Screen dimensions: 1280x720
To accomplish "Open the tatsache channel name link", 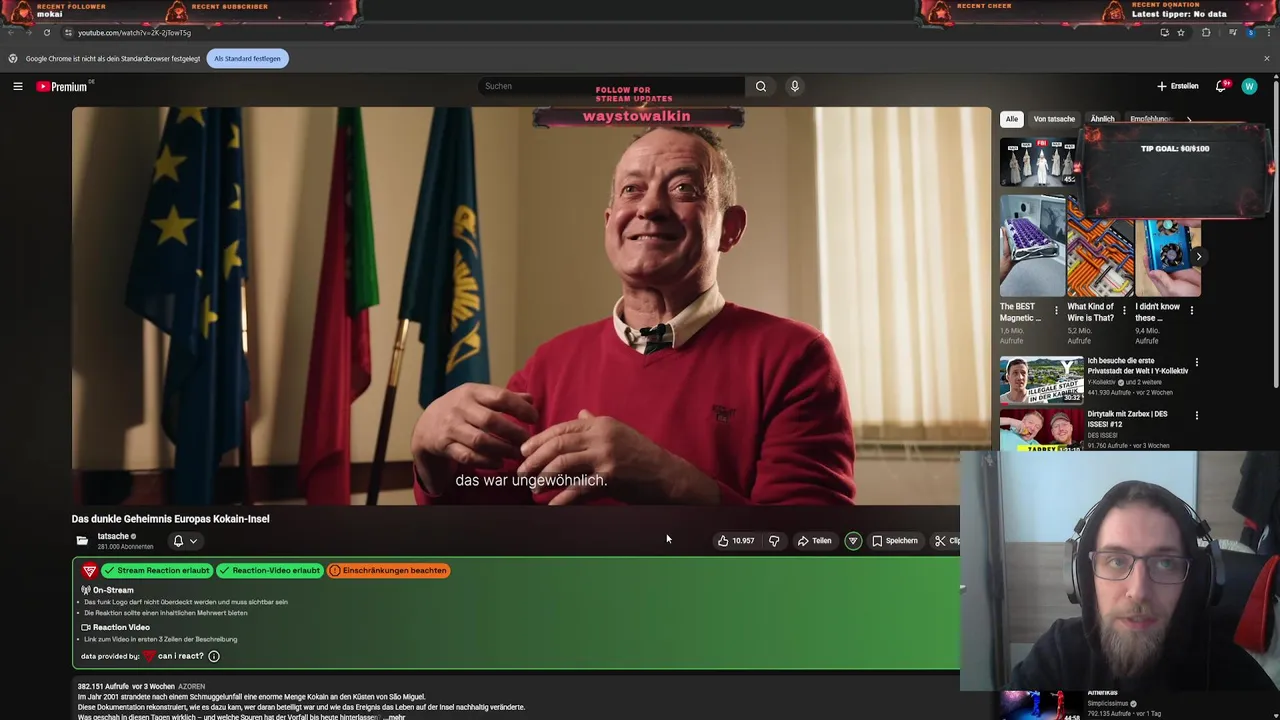I will coord(113,536).
